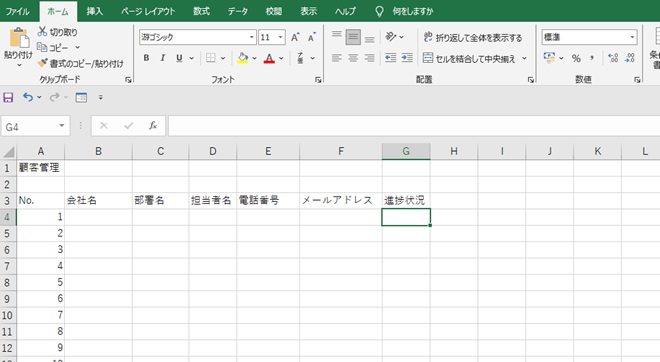Select the 進捗状況 header cell

[406, 200]
